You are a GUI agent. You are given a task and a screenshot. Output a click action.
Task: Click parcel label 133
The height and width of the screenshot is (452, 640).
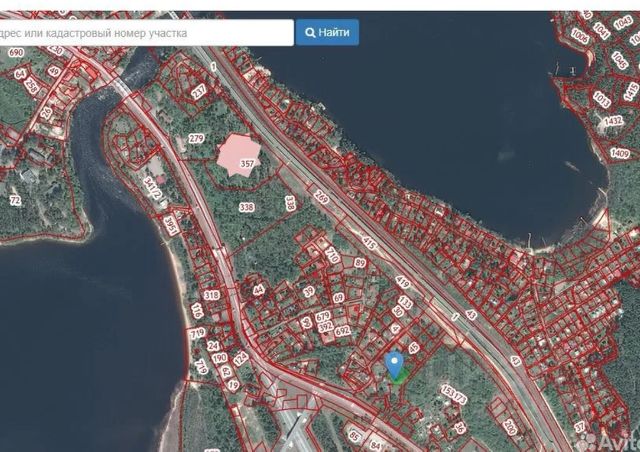coord(405,303)
